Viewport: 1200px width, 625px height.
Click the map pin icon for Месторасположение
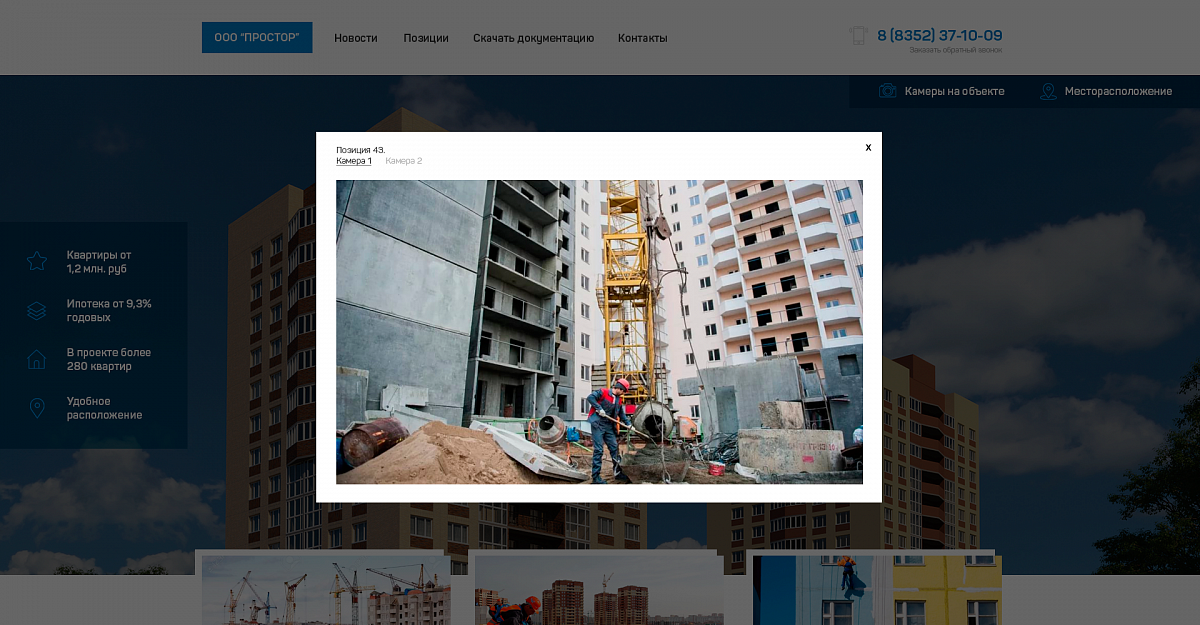click(x=1048, y=91)
